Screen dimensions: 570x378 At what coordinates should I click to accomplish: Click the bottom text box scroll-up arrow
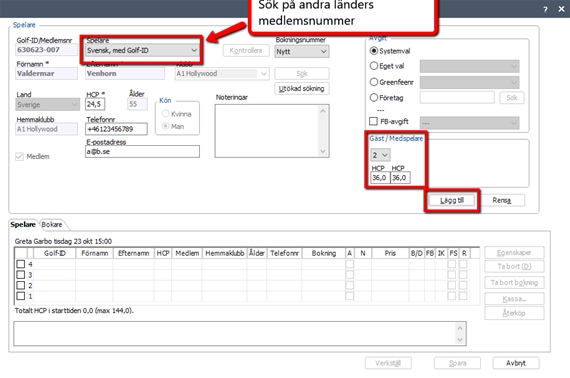click(x=460, y=328)
